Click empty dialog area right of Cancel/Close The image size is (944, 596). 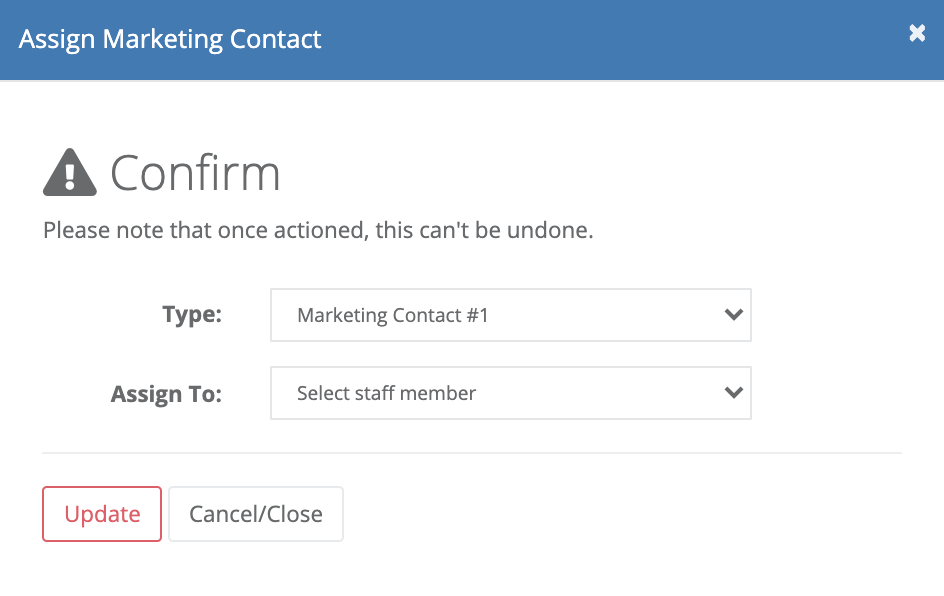pyautogui.click(x=620, y=514)
